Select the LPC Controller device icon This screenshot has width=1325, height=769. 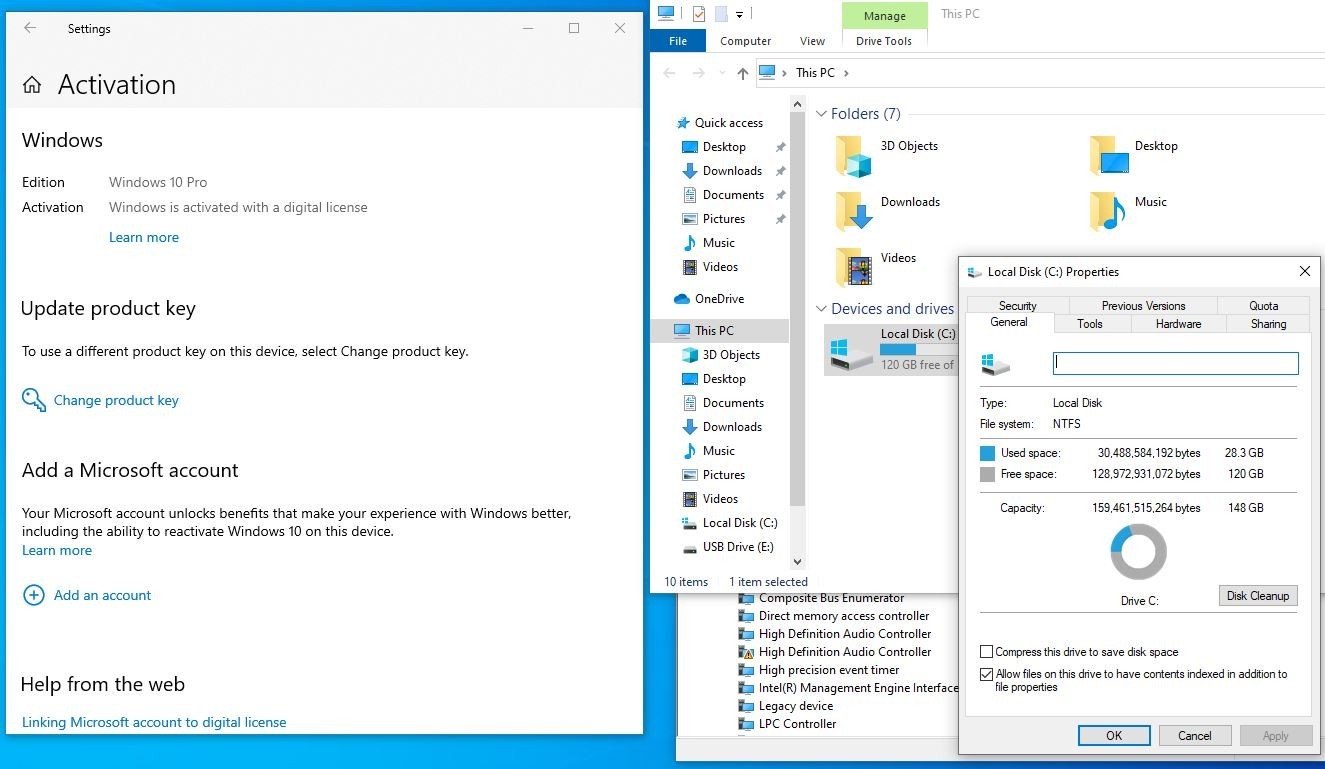[746, 724]
